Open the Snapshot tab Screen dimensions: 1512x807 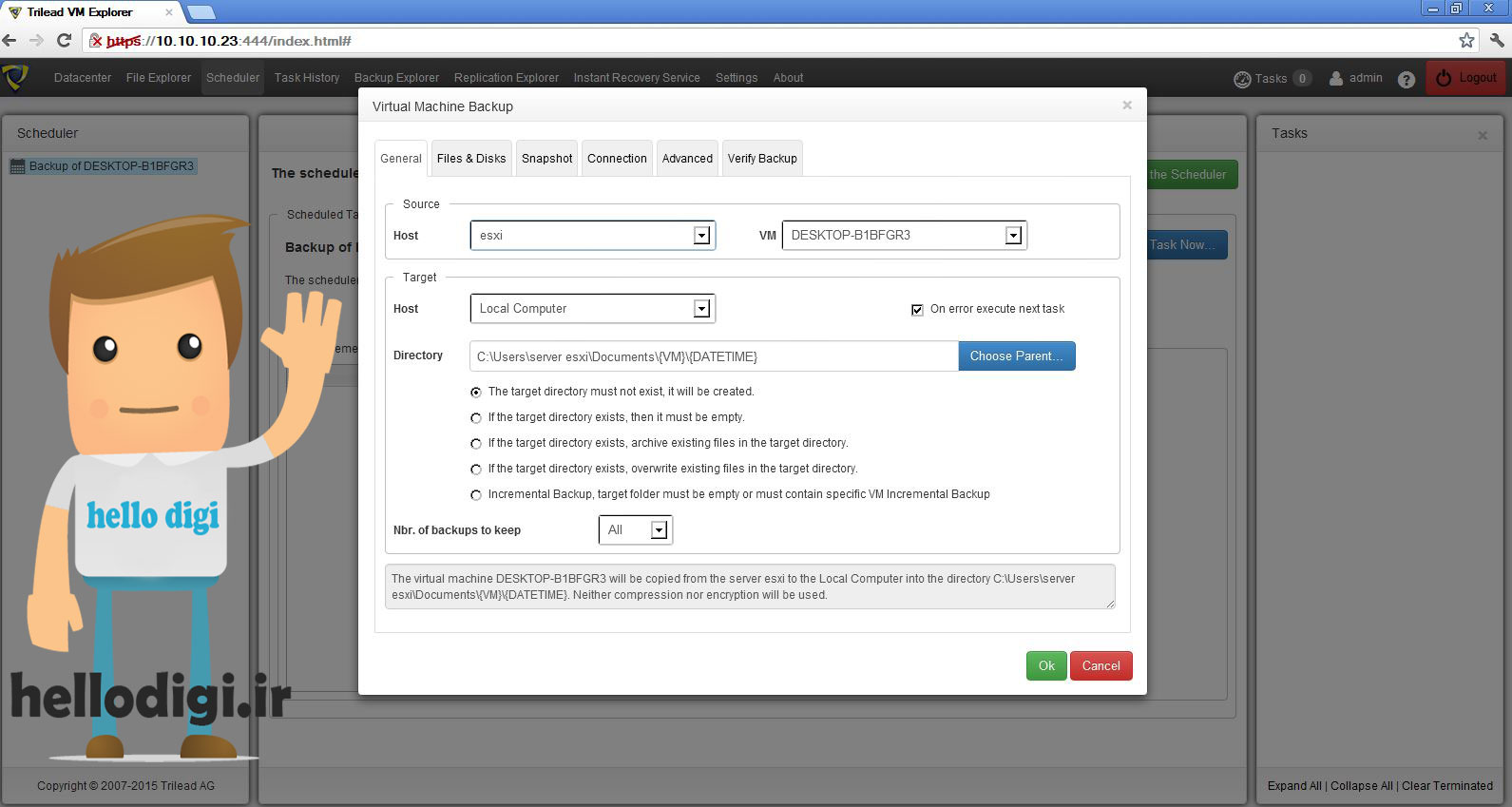click(546, 159)
